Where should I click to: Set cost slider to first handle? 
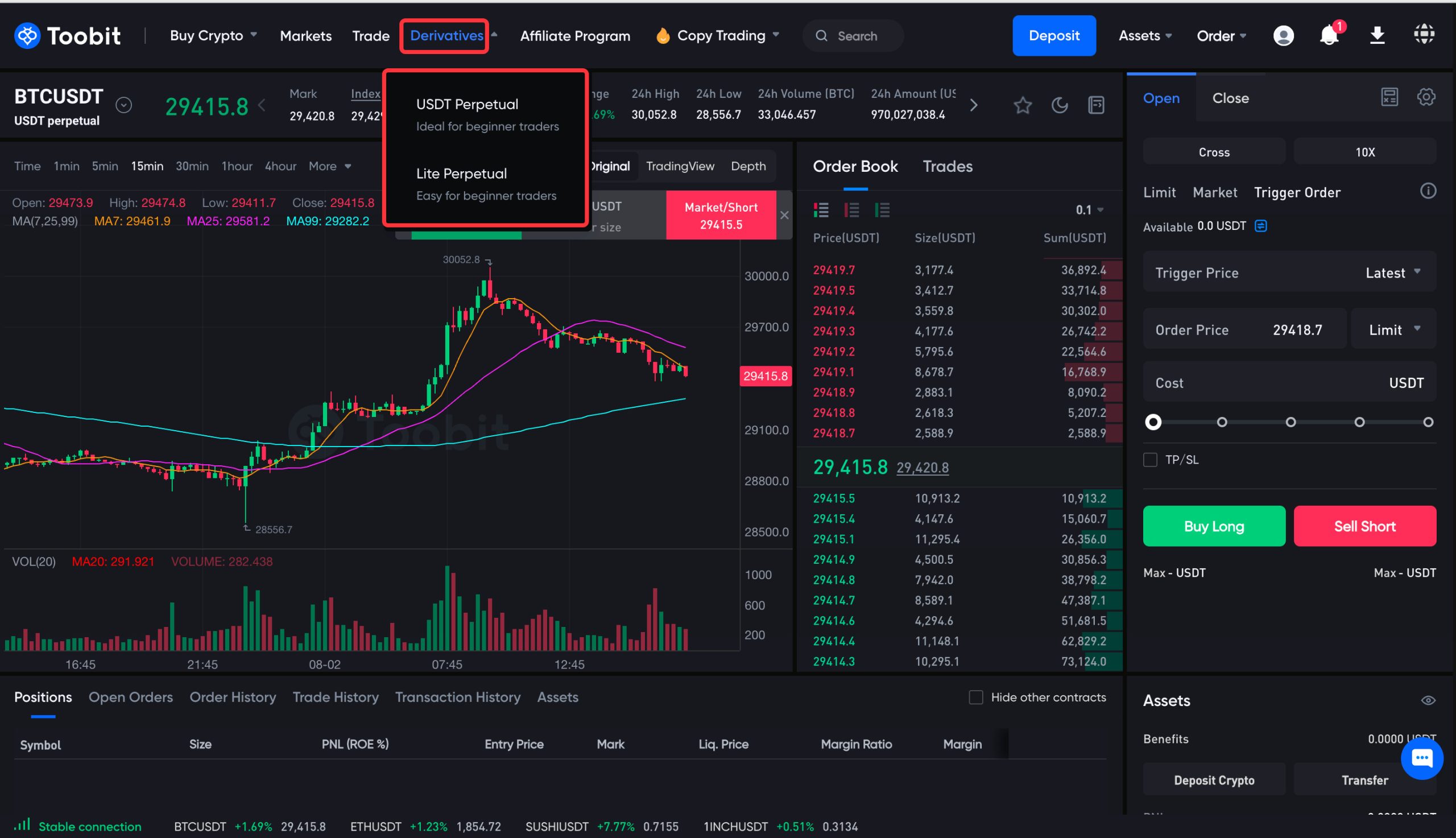(x=1153, y=422)
